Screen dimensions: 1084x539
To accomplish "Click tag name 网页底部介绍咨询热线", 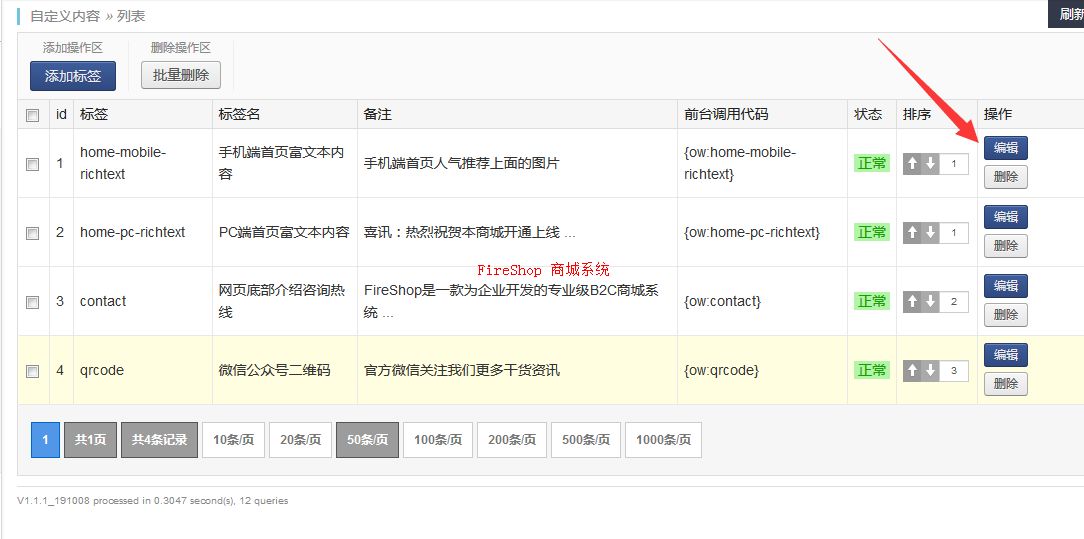I will tap(281, 301).
